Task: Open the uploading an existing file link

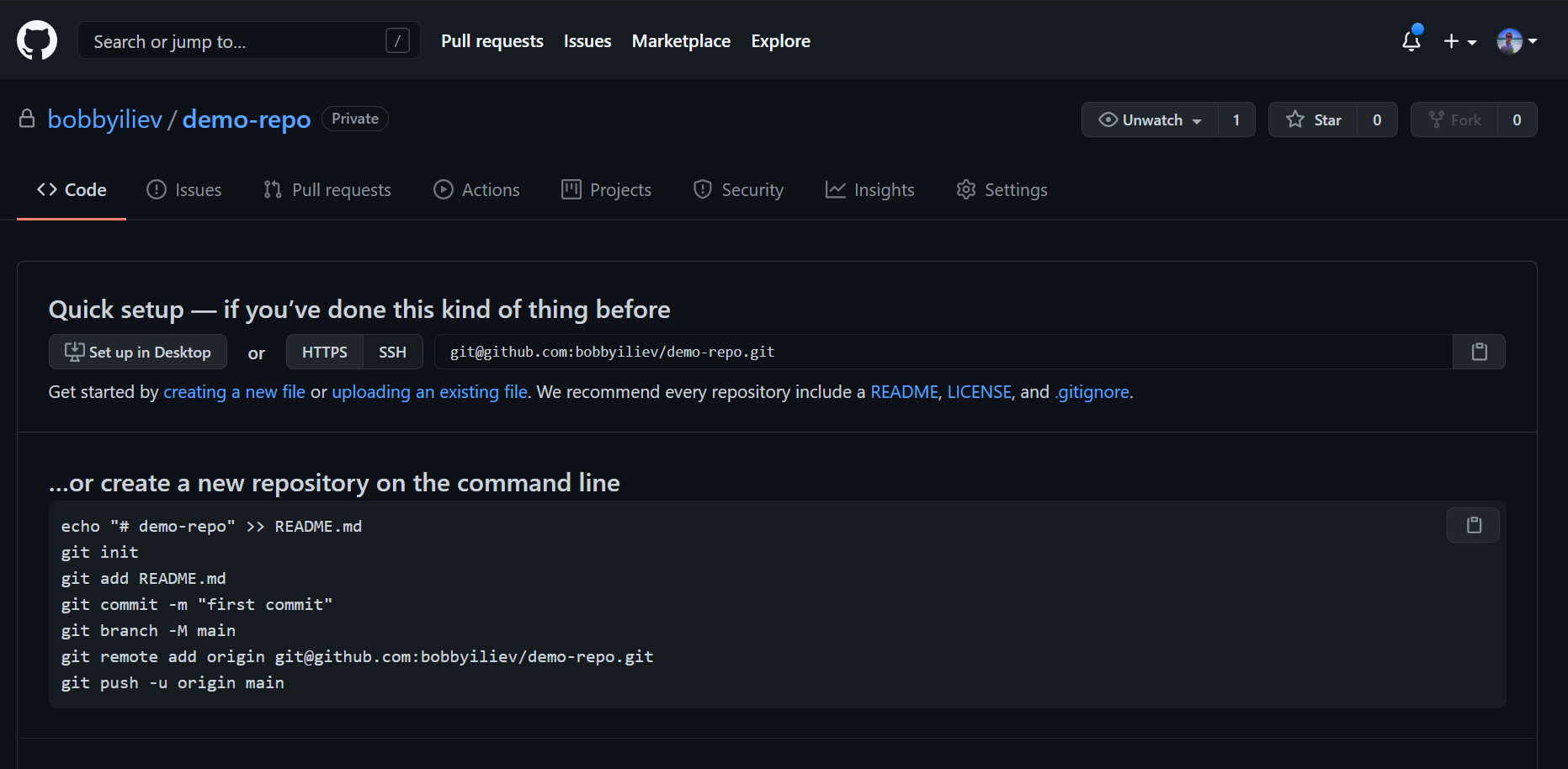Action: (x=430, y=392)
